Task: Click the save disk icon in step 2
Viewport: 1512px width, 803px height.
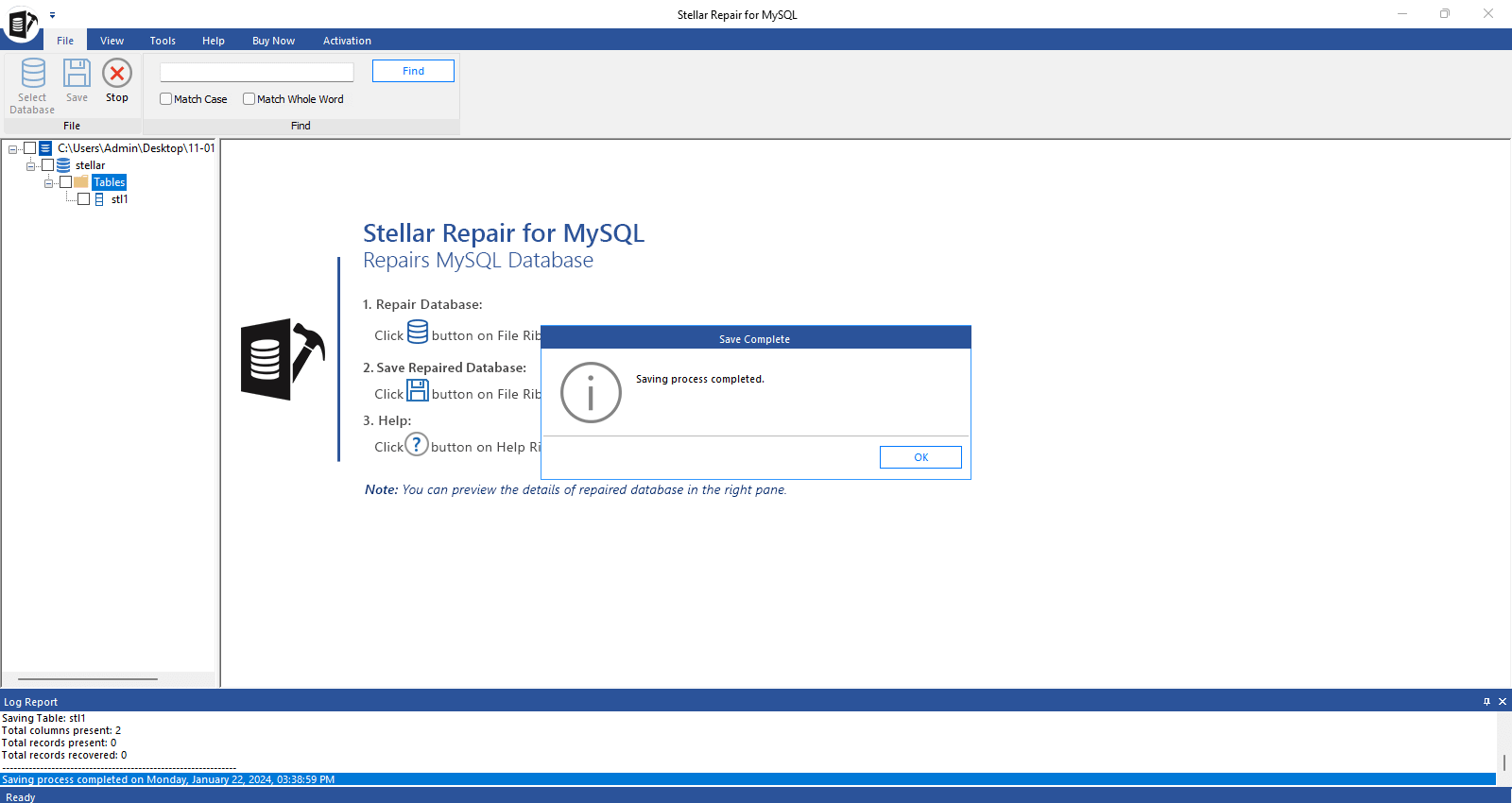Action: [418, 390]
